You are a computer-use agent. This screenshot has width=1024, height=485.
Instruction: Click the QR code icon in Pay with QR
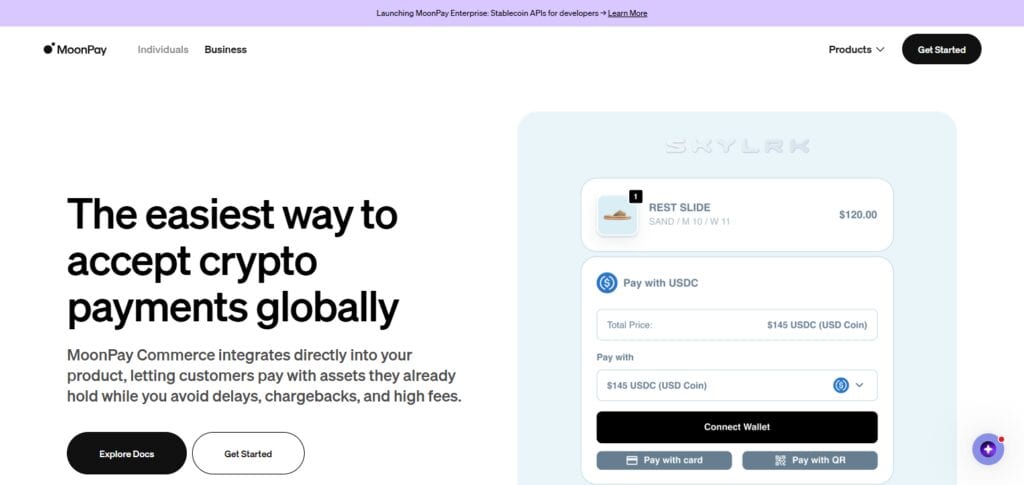pyautogui.click(x=780, y=460)
